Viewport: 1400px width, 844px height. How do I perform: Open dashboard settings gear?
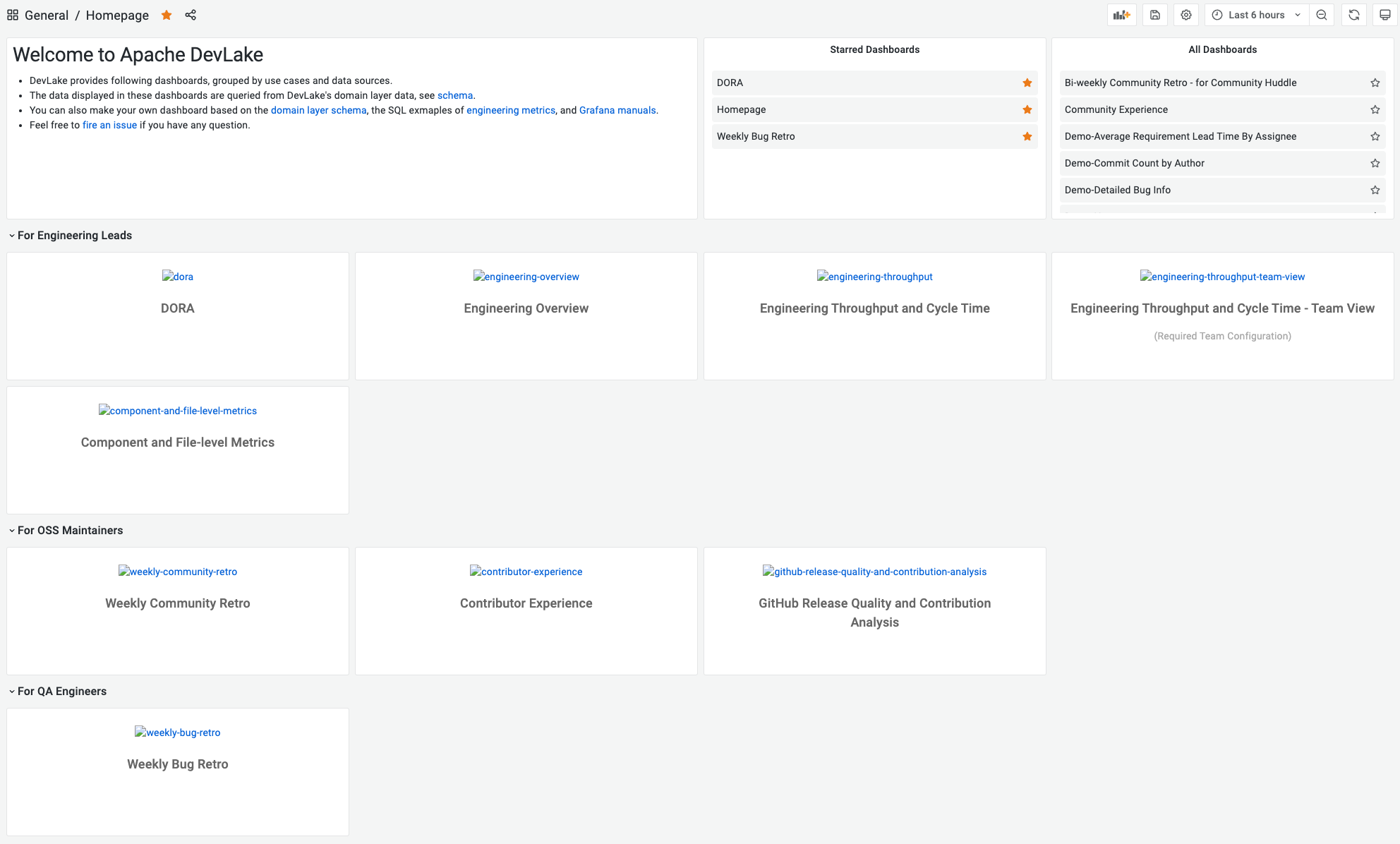[1186, 15]
